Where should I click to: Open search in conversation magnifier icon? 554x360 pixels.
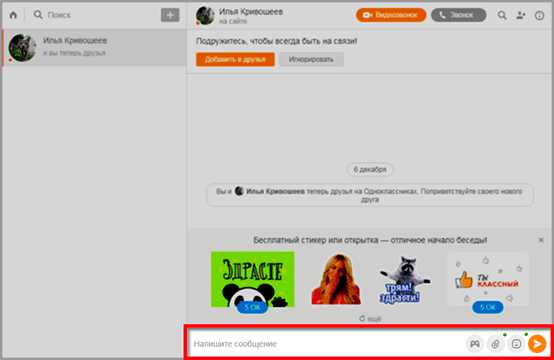click(x=502, y=15)
